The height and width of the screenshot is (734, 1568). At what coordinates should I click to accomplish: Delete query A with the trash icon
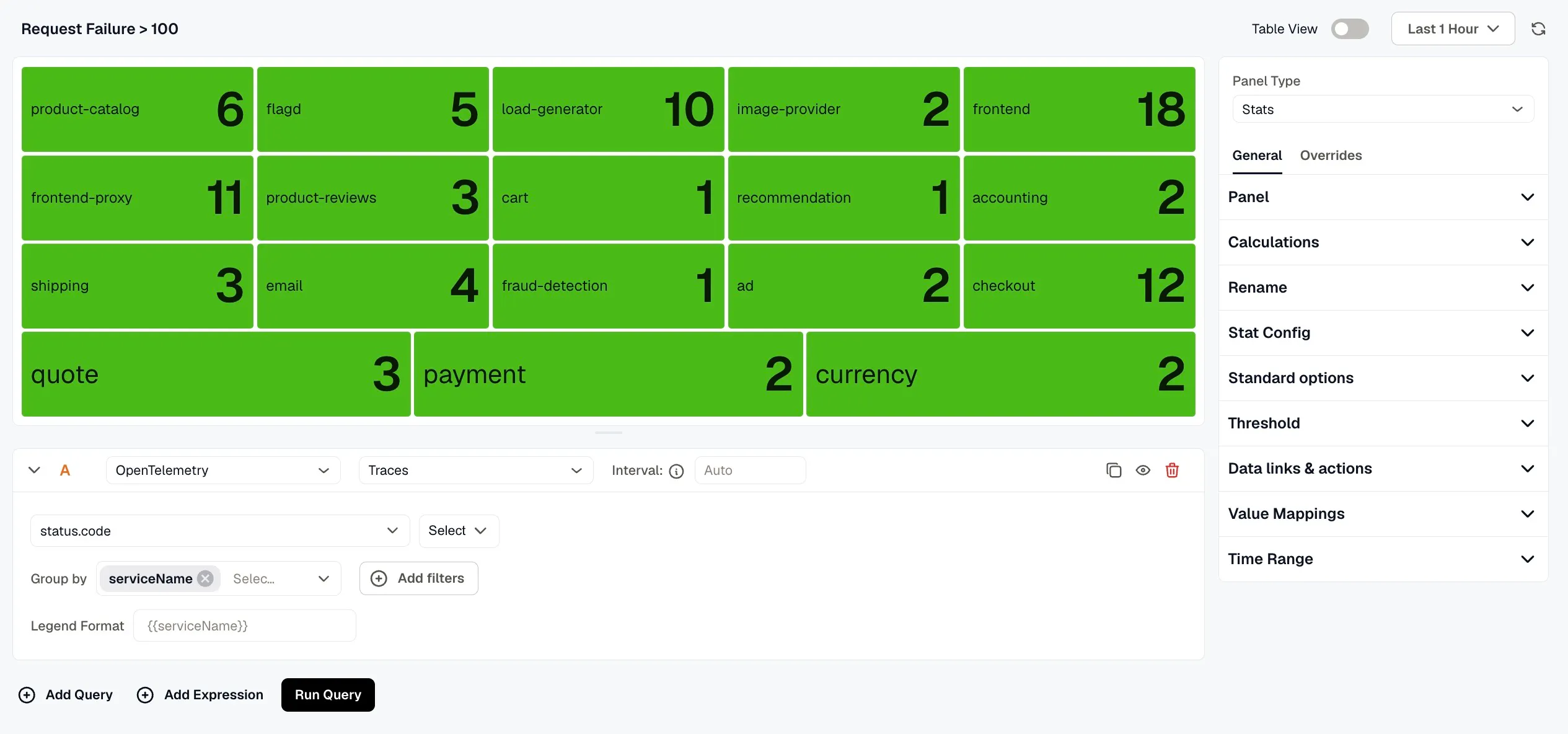coord(1172,471)
